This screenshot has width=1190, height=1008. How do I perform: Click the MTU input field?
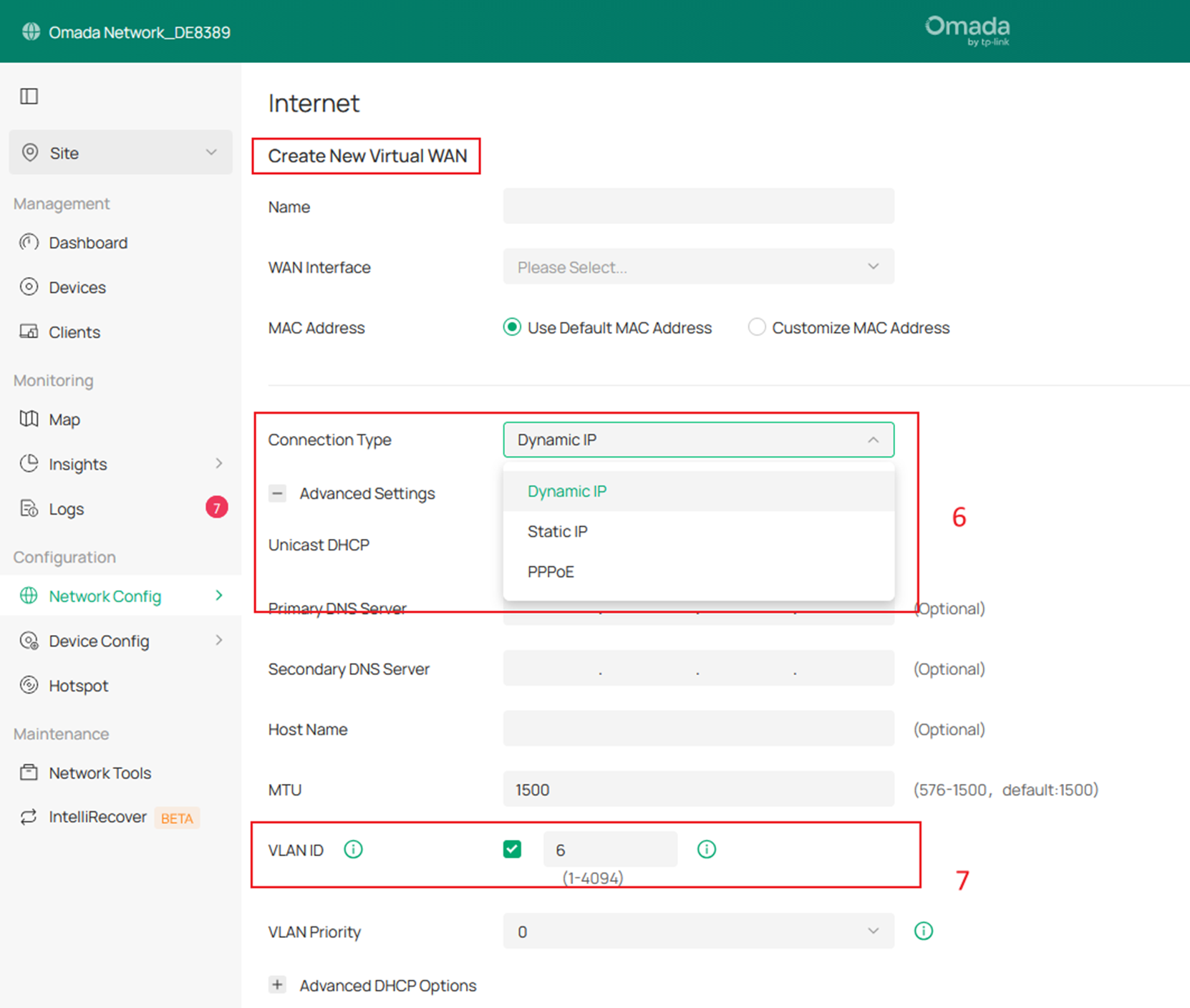tap(698, 789)
